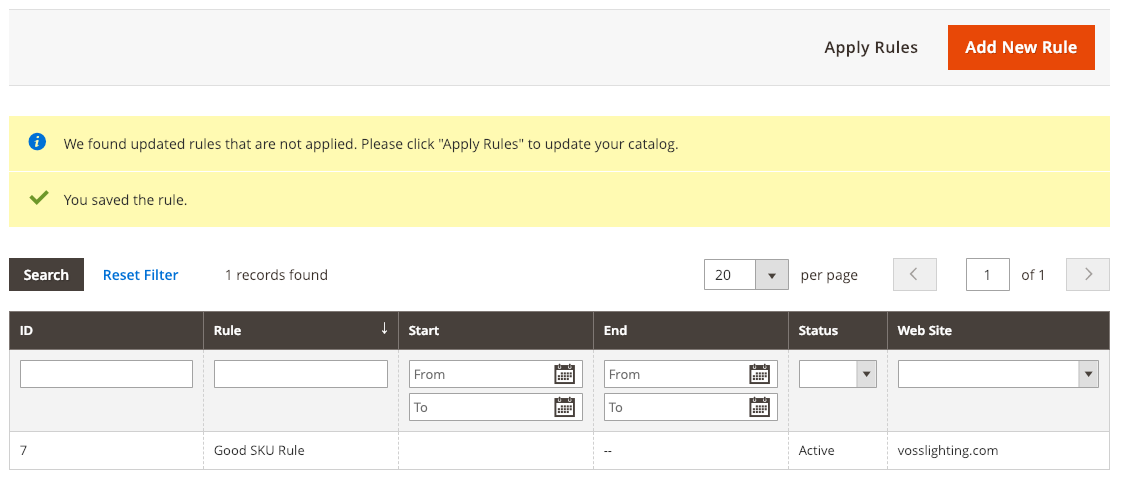Click the Add New Rule button

click(x=1021, y=47)
